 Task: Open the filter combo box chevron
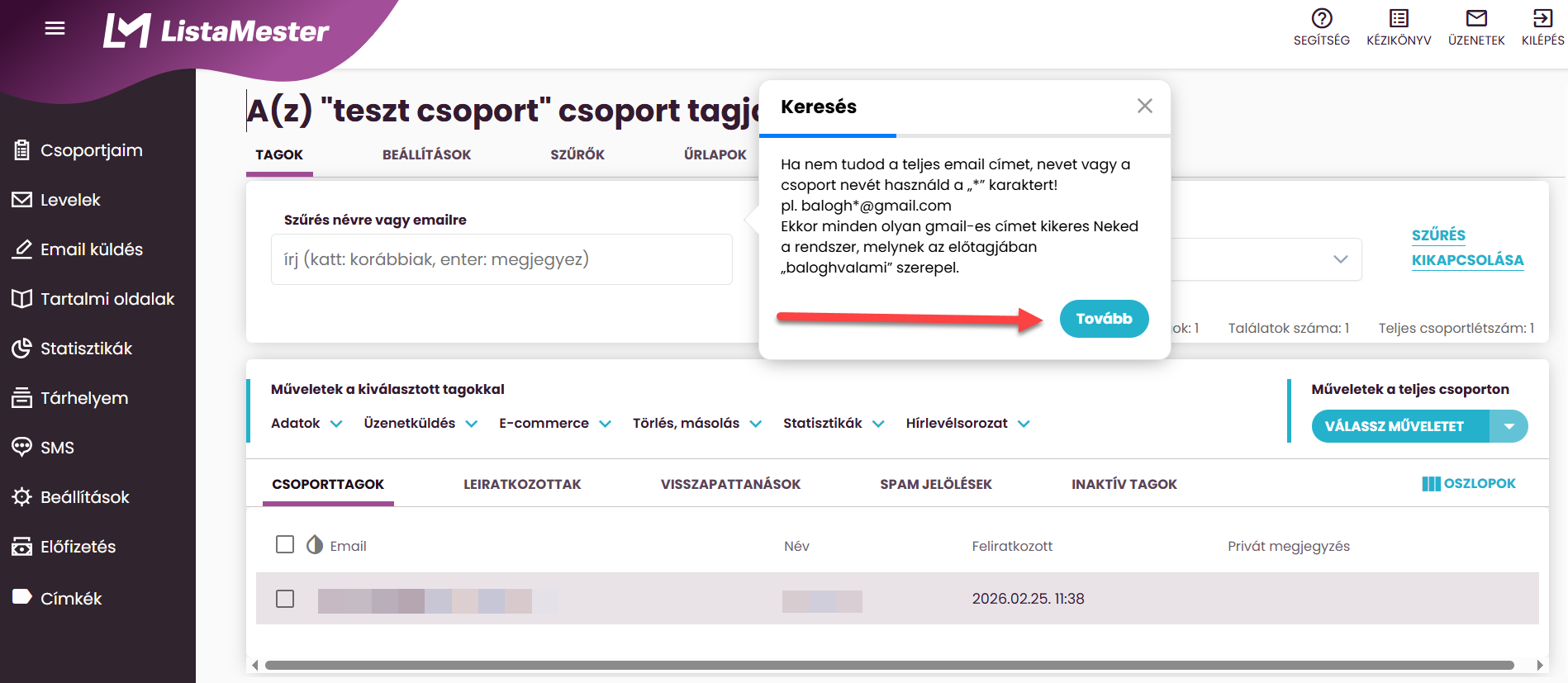point(1340,259)
